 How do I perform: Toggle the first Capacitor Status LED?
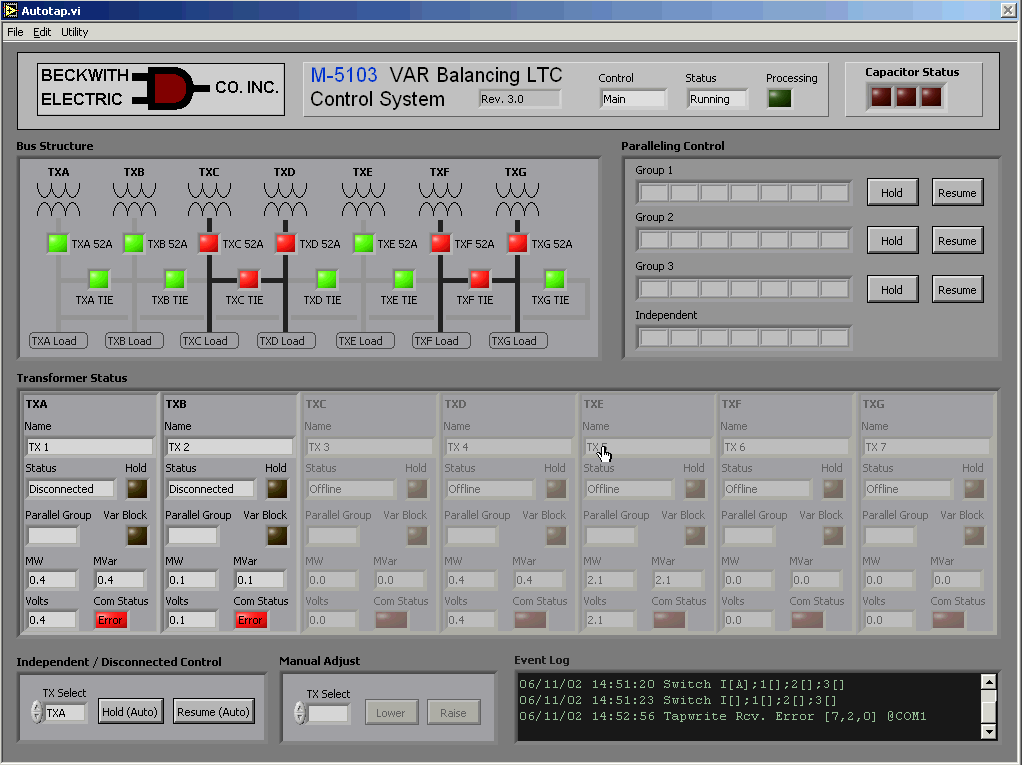point(881,97)
